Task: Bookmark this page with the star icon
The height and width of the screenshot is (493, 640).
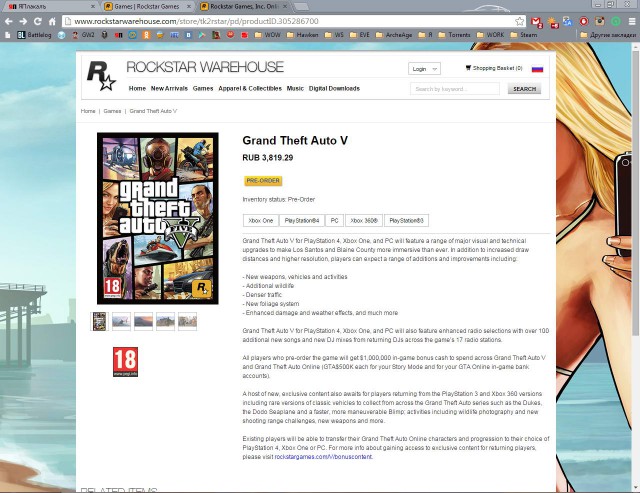Action: (x=519, y=21)
